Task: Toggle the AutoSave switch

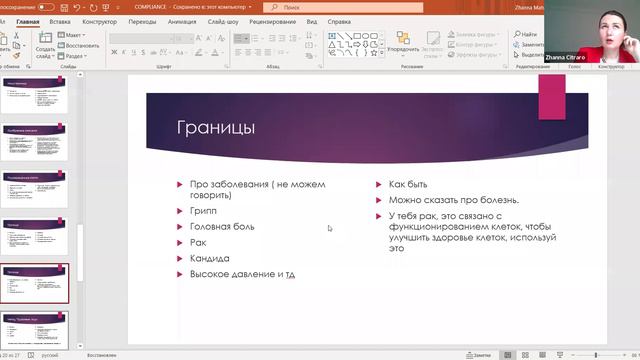Action: click(x=46, y=7)
